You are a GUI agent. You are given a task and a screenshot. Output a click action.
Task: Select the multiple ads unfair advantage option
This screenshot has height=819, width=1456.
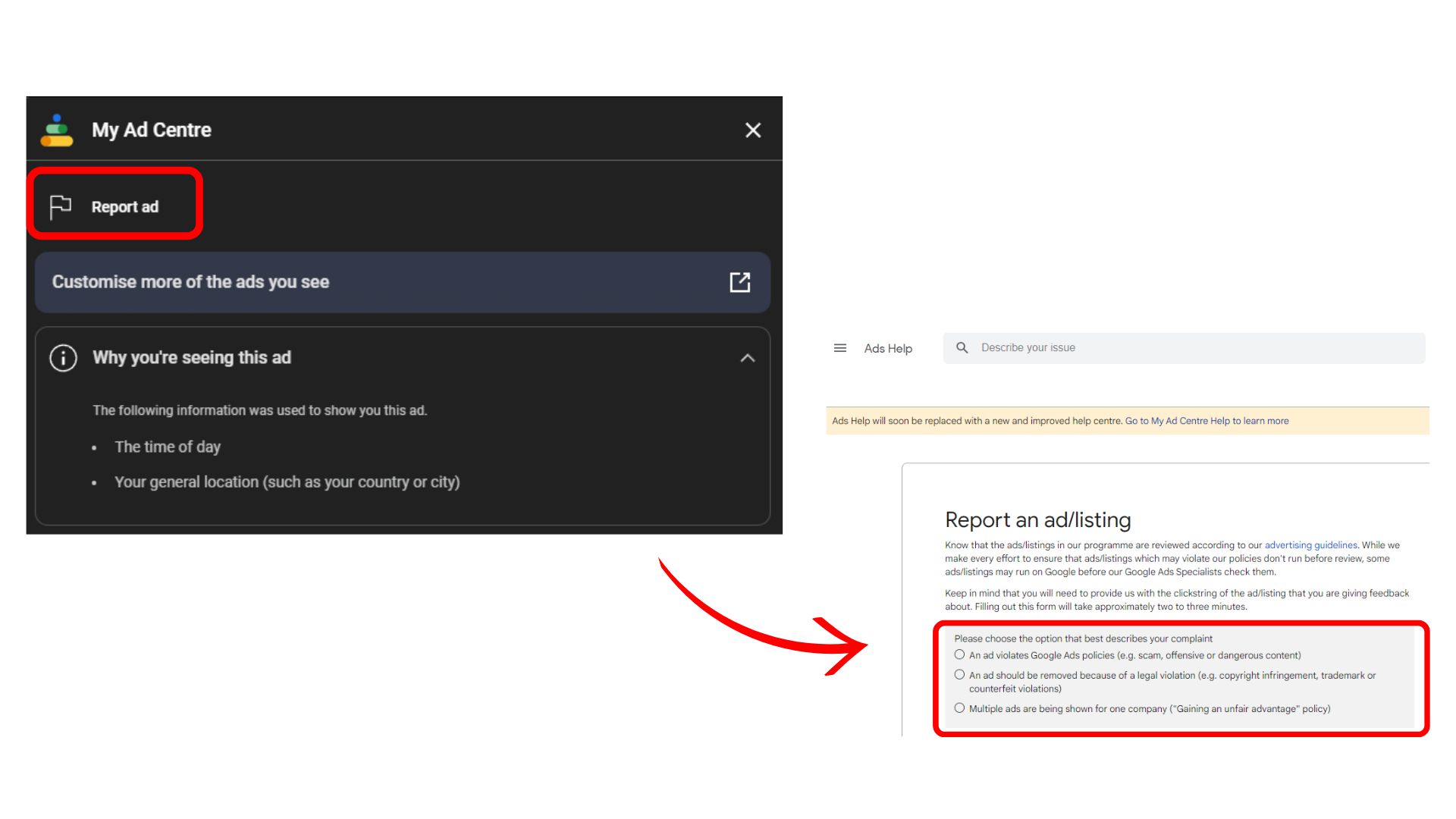point(959,708)
